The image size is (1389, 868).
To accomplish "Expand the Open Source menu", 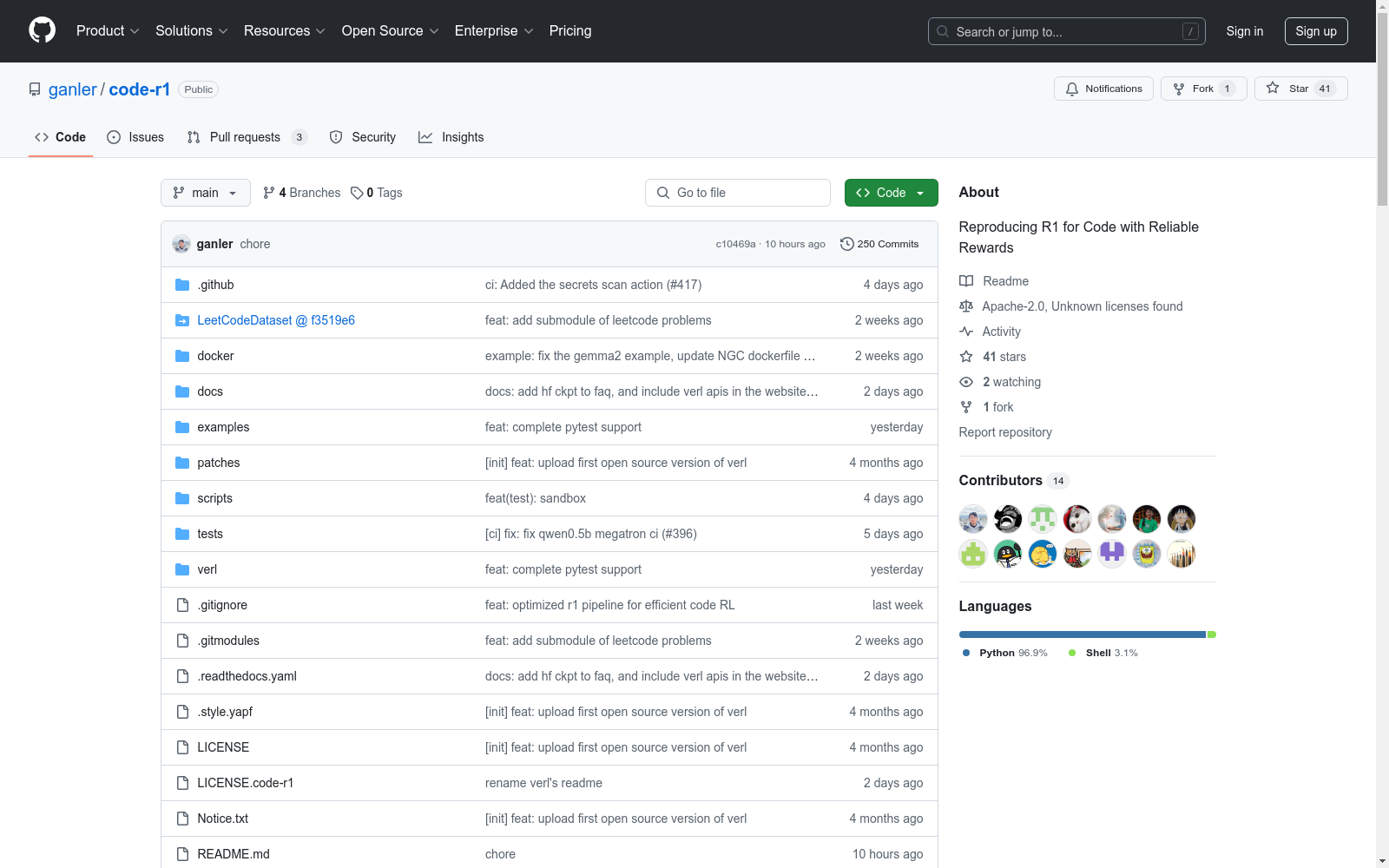I will (x=391, y=31).
